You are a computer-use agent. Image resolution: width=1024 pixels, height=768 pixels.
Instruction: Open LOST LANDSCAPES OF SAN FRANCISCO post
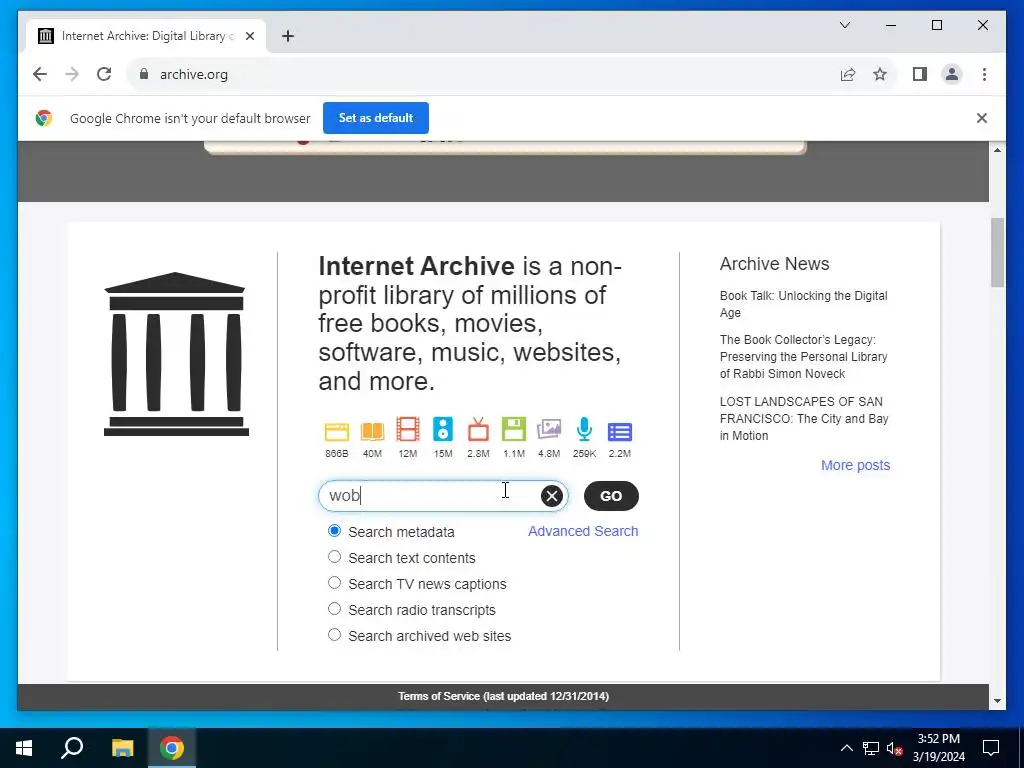point(804,419)
